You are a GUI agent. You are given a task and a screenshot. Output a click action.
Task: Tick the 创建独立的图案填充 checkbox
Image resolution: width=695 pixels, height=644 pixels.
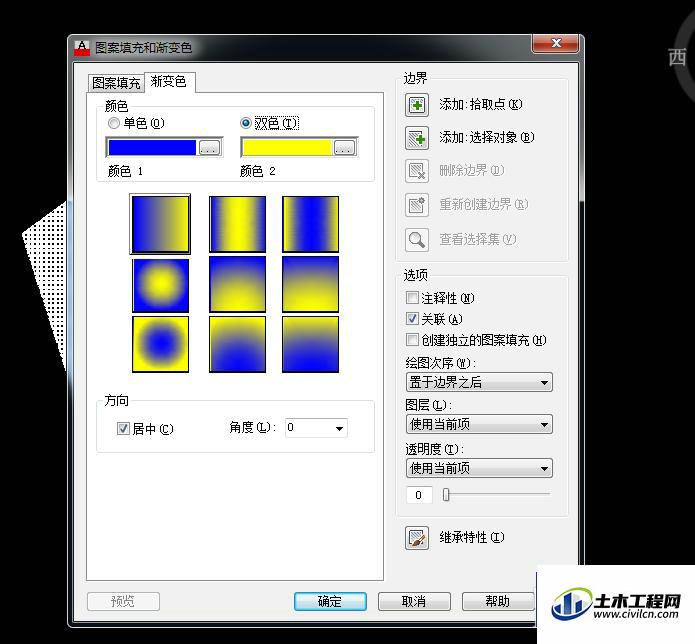tap(412, 340)
